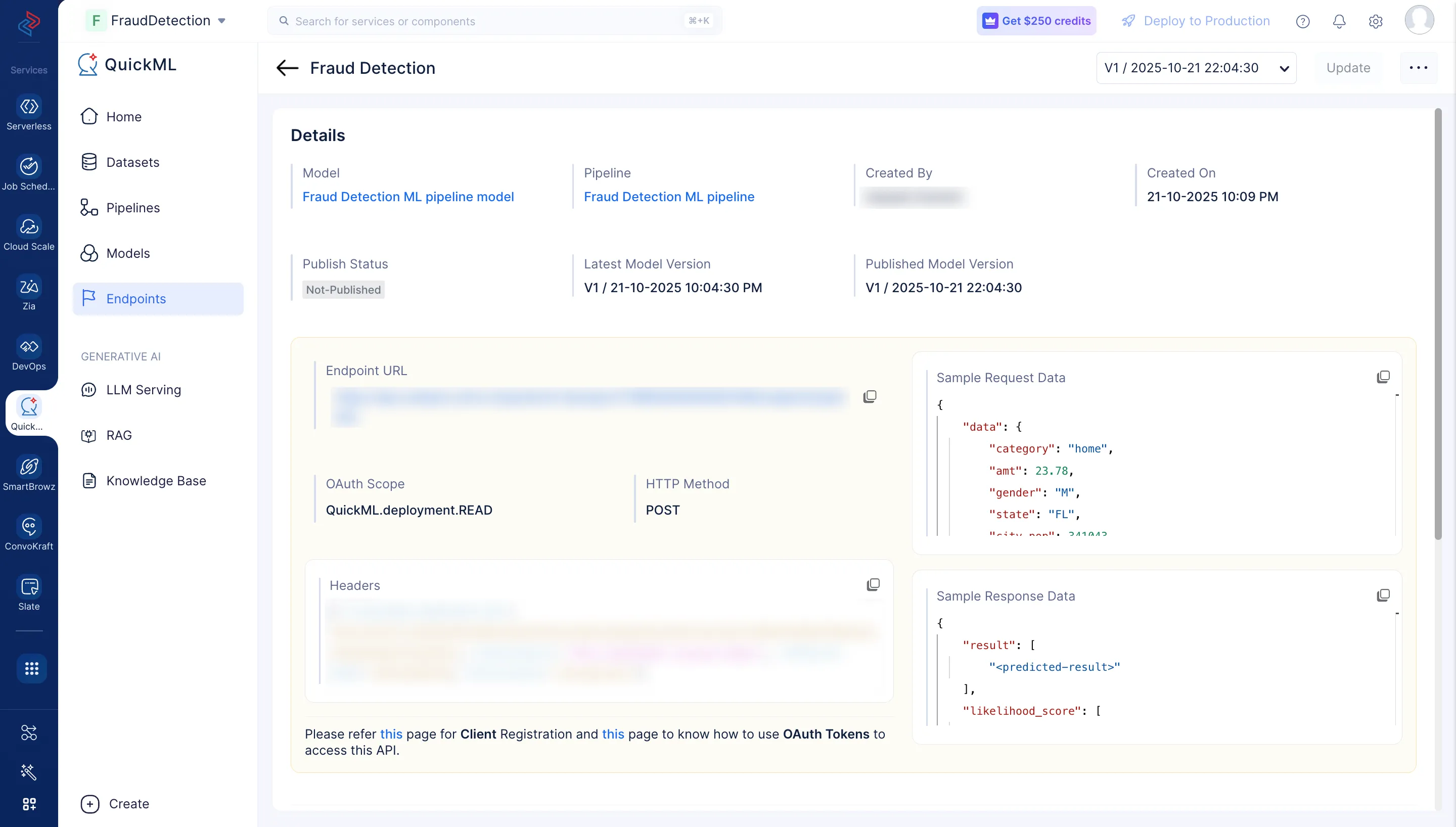Click Deploy to Production

[1196, 21]
